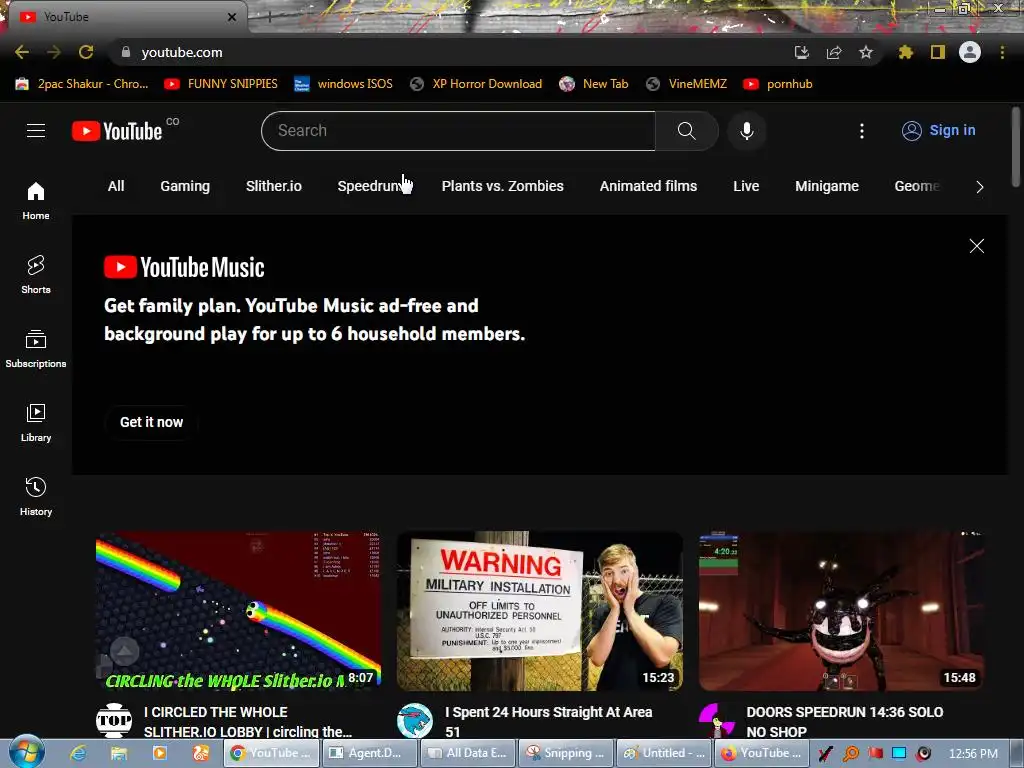Open a new tab with plus button
The height and width of the screenshot is (768, 1024).
[x=269, y=18]
